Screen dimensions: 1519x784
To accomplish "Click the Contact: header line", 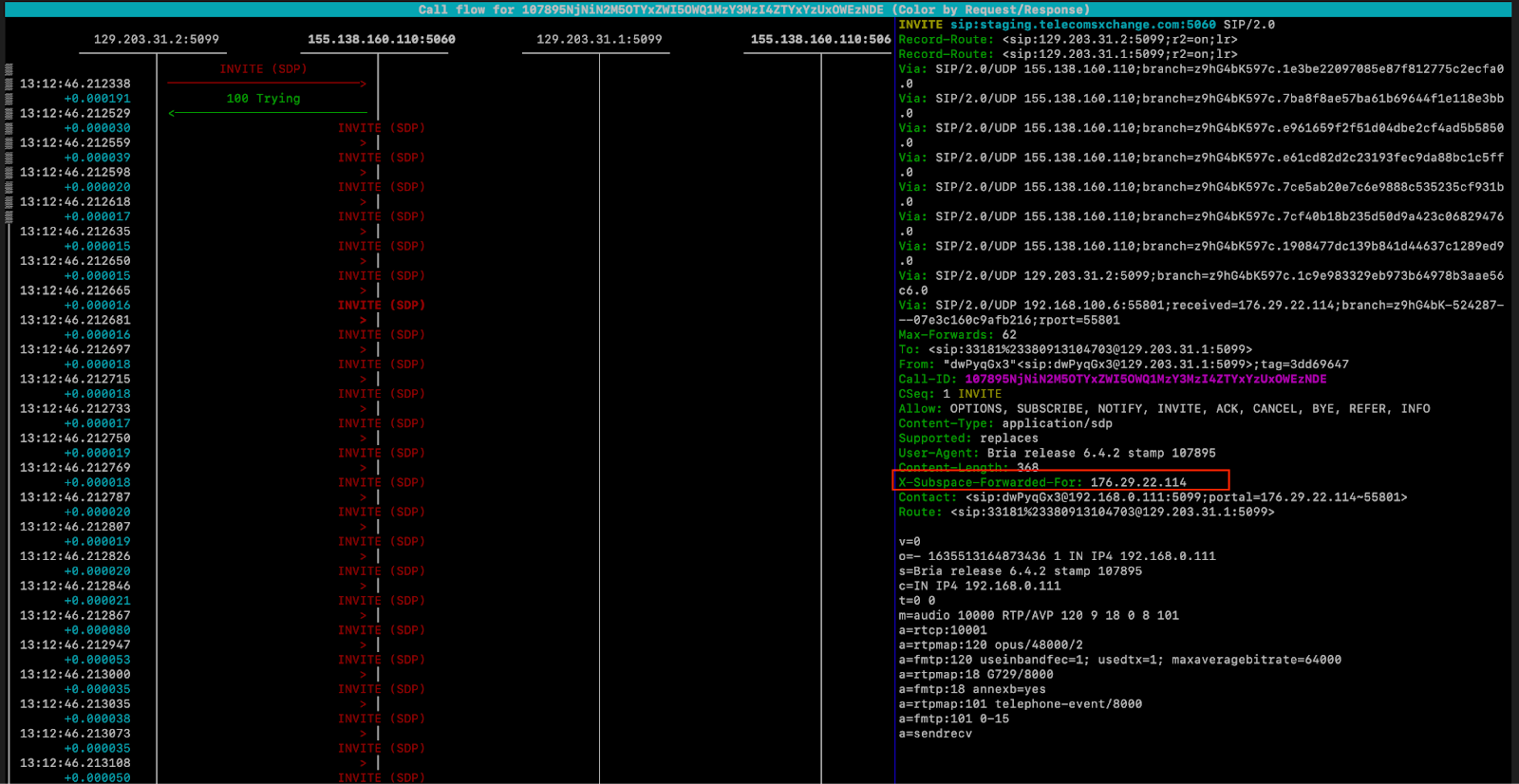I will [1153, 497].
